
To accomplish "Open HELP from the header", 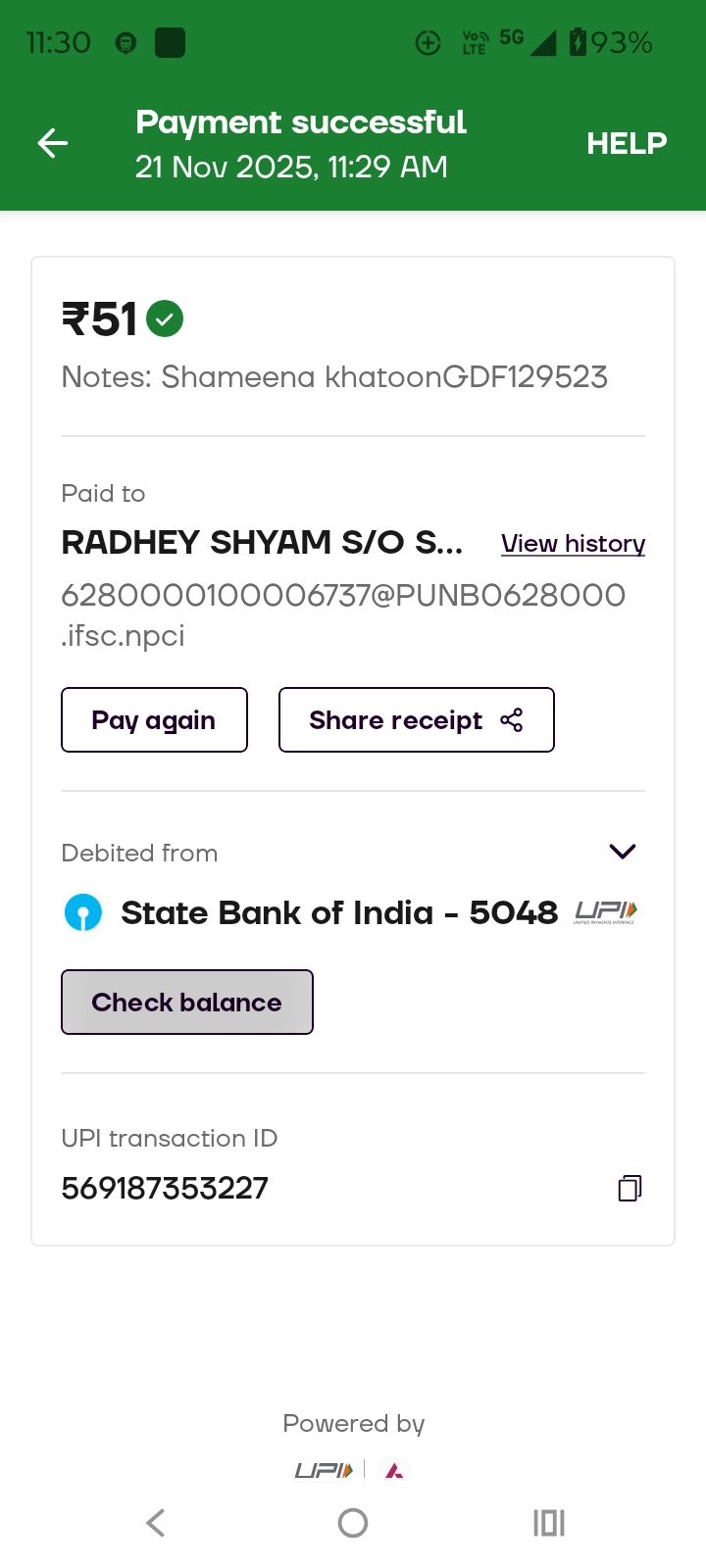I will (627, 144).
